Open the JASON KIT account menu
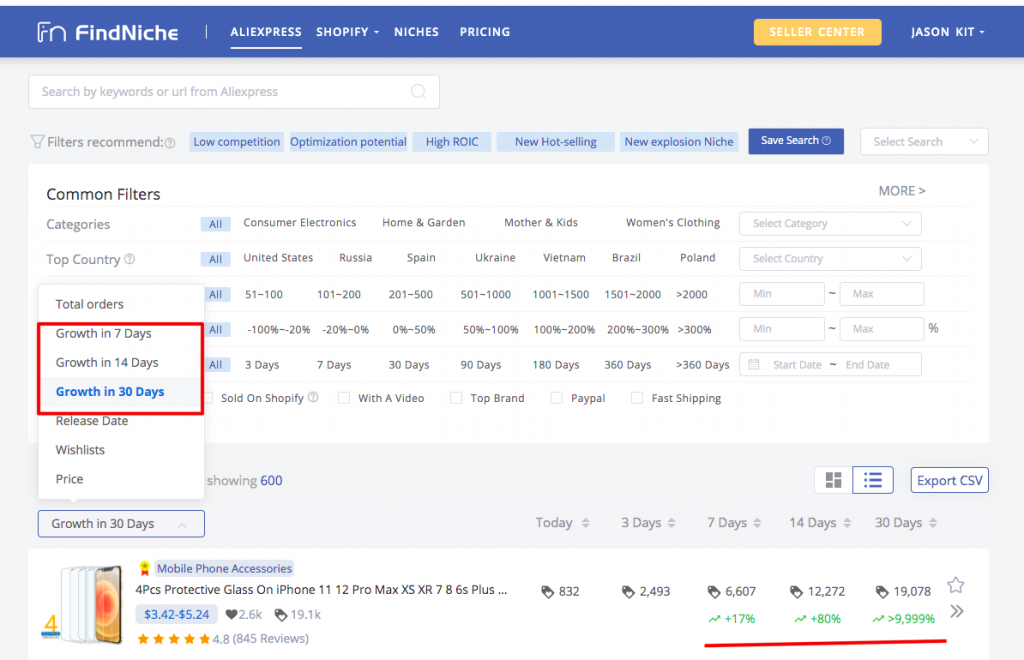The height and width of the screenshot is (660, 1024). click(x=948, y=32)
